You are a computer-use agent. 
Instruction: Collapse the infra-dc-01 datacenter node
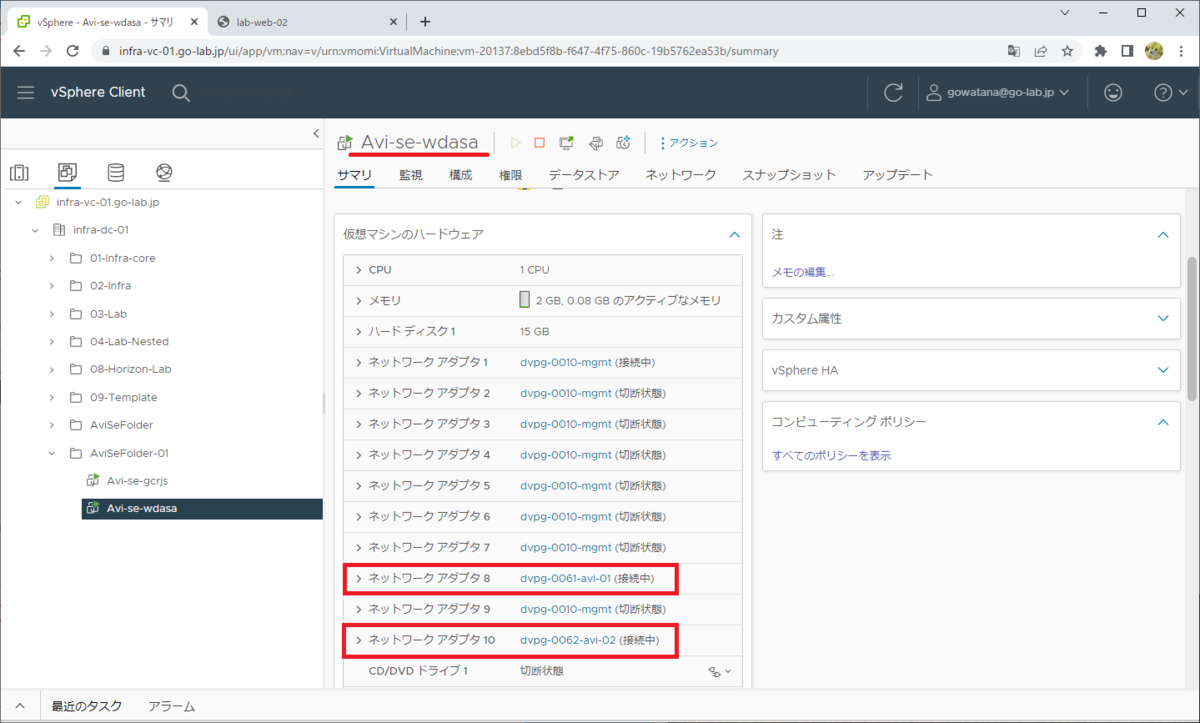point(35,230)
